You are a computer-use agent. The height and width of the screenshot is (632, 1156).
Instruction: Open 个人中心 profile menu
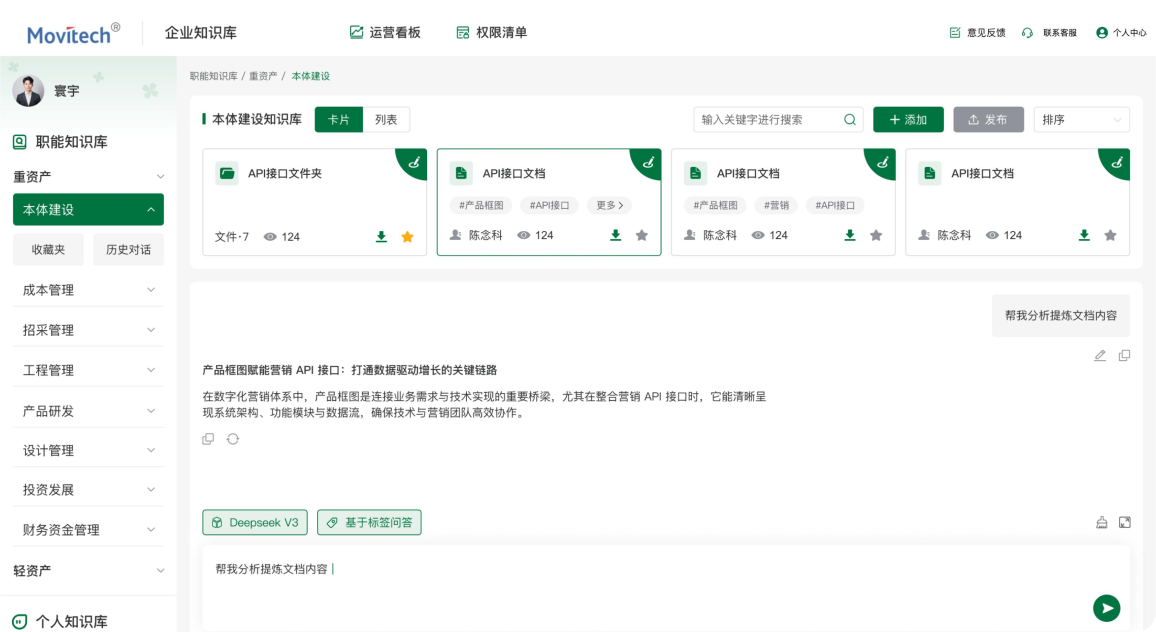pos(1121,32)
